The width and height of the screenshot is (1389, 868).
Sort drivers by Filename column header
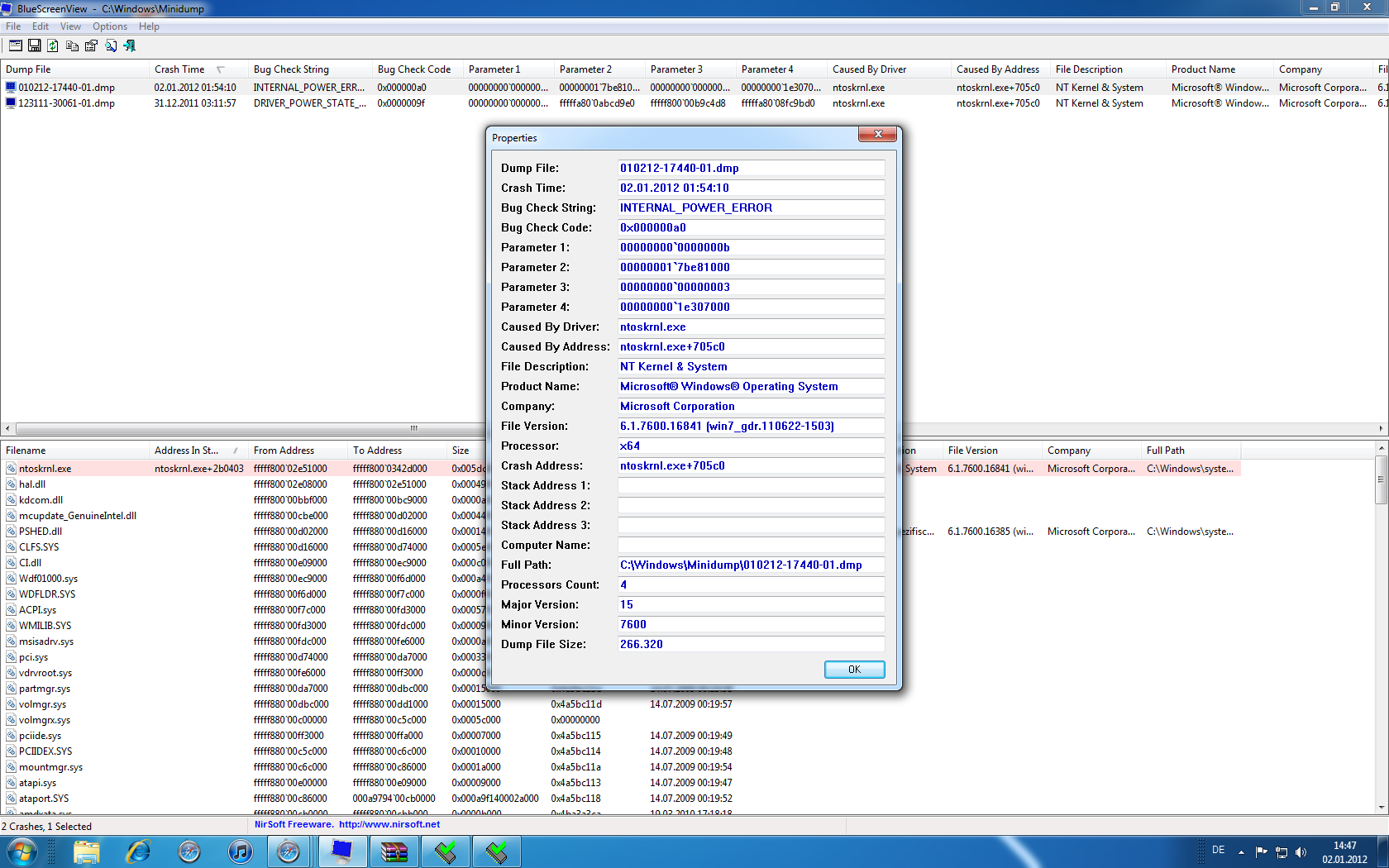(x=74, y=451)
